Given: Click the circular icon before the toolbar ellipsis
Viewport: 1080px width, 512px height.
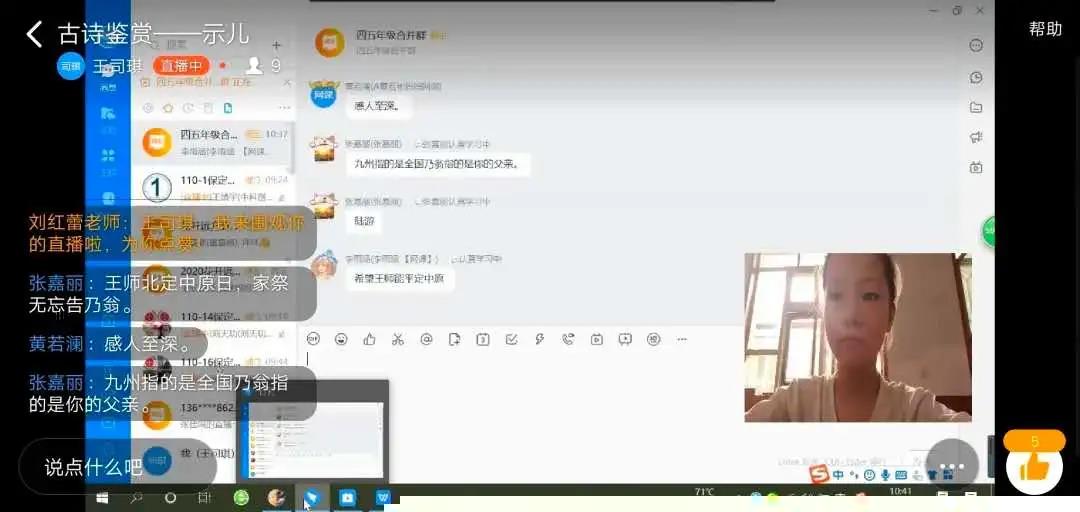Looking at the screenshot, I should [x=654, y=339].
